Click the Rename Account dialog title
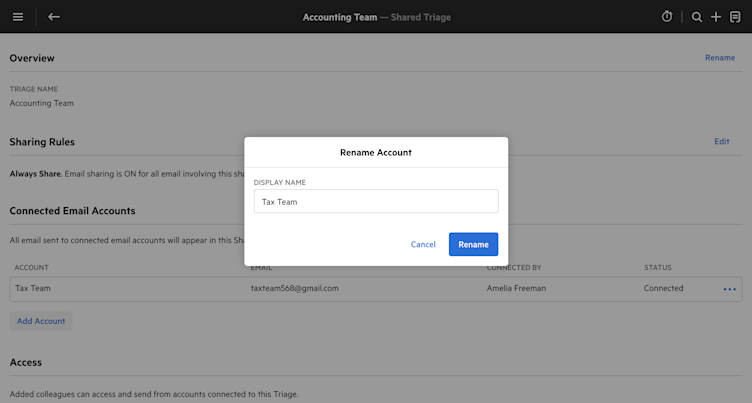 coord(376,152)
